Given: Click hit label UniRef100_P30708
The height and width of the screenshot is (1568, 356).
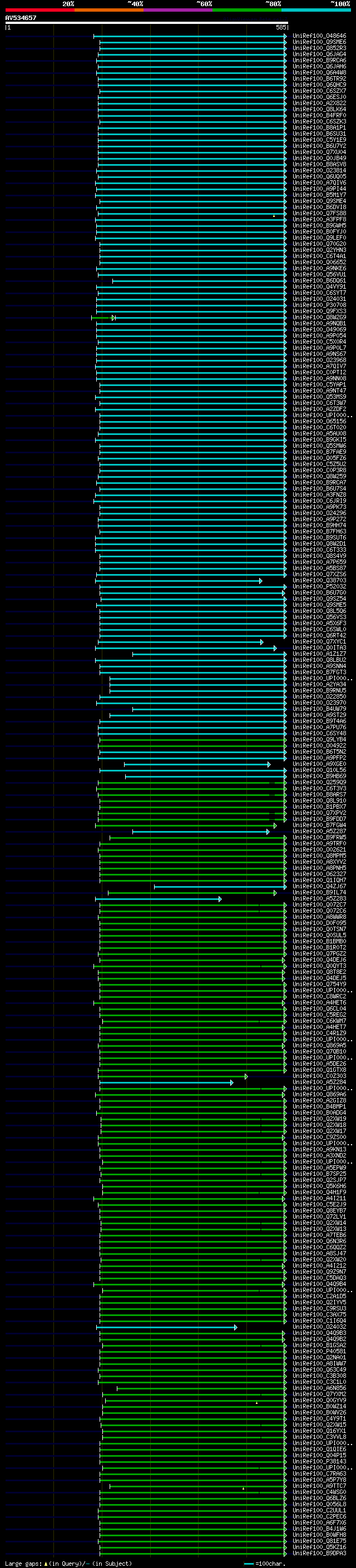Looking at the screenshot, I should (x=319, y=305).
